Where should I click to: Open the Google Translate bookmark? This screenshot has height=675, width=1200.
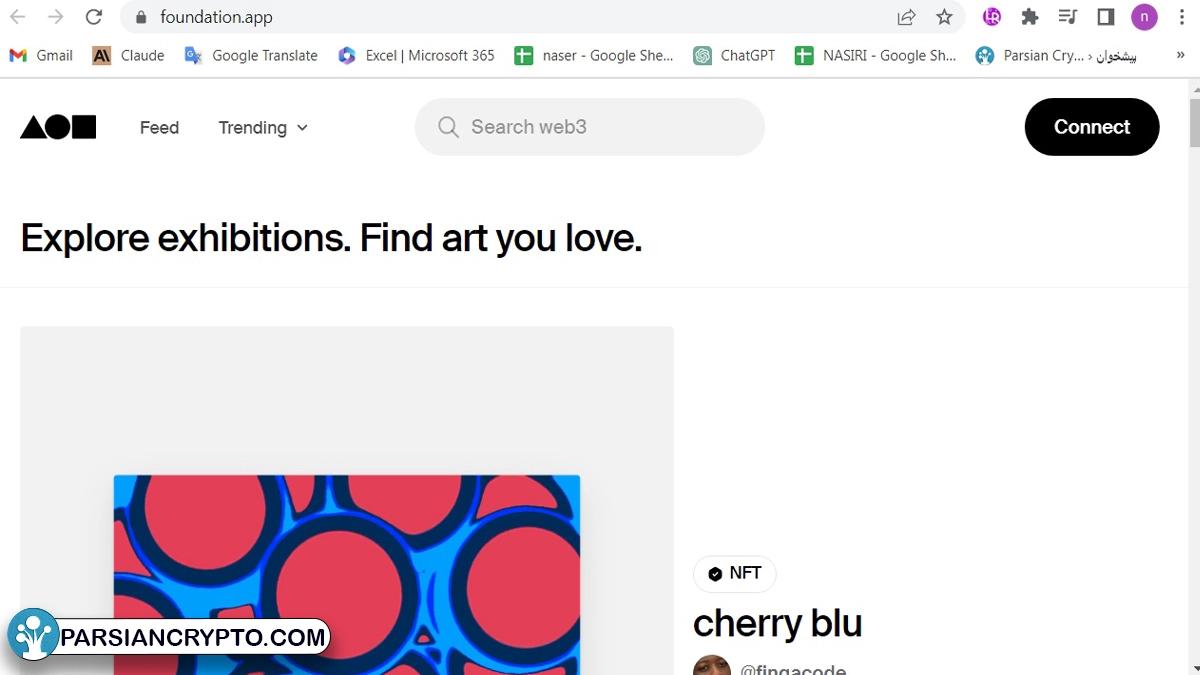(x=251, y=56)
